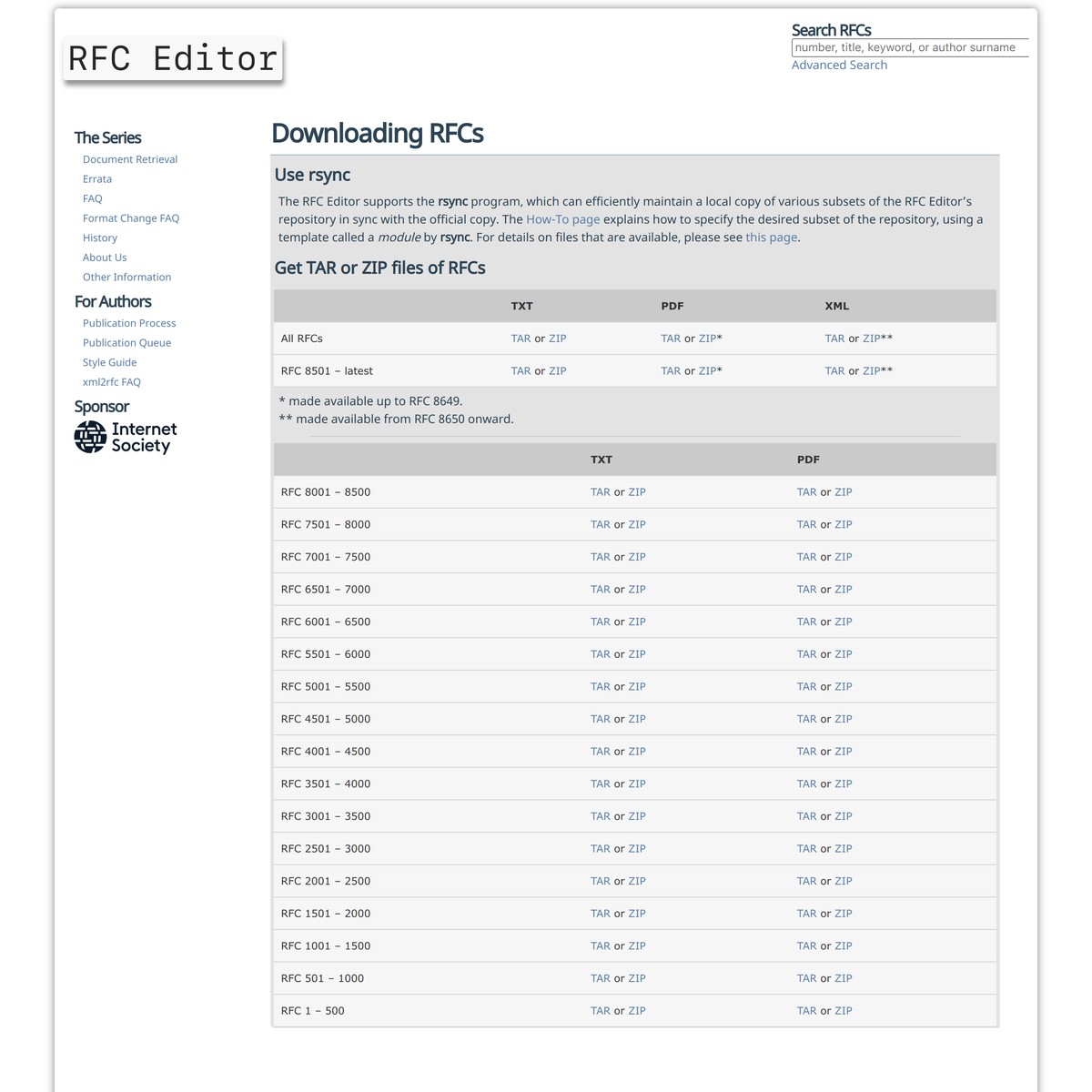
Task: Visit the Publication Process page
Action: (129, 322)
